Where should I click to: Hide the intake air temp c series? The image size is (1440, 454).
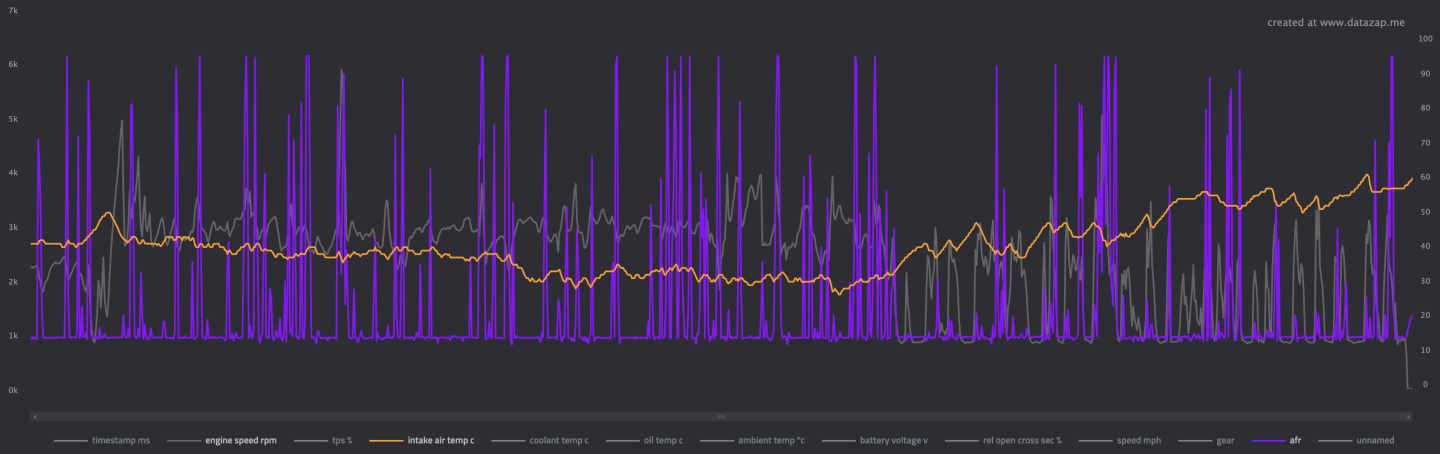click(422, 440)
